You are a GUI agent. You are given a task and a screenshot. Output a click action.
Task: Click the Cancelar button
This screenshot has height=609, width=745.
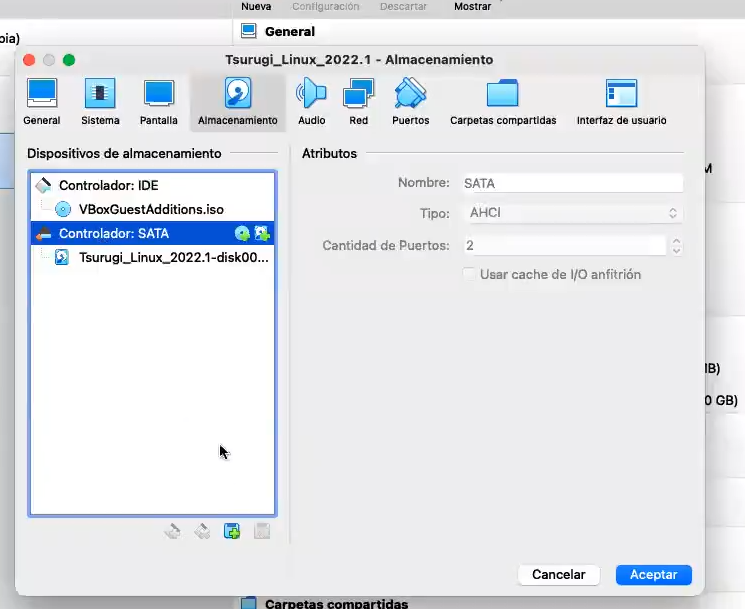[x=559, y=575]
